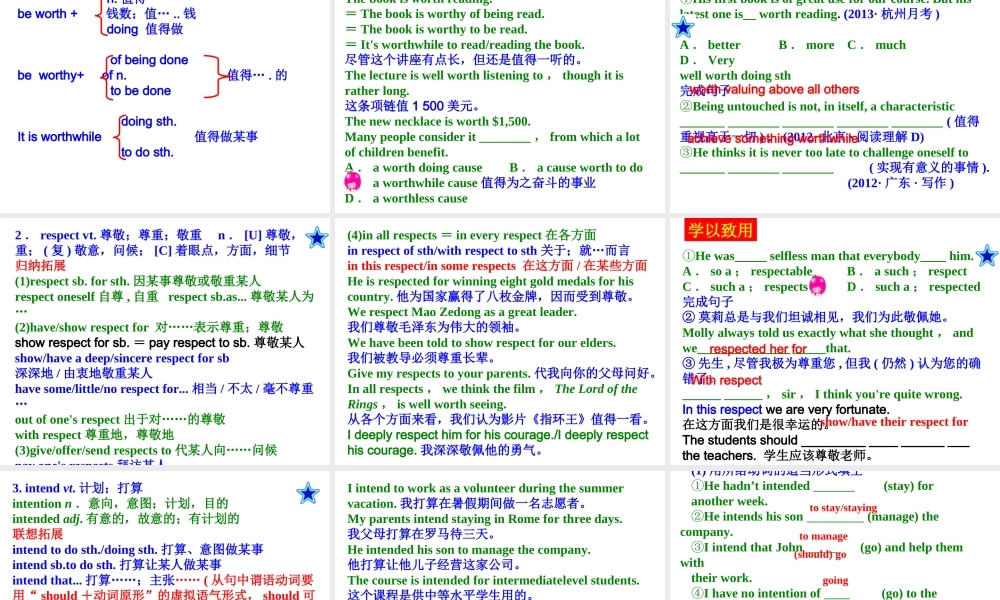1000x600 pixels.
Task: Click the blue star on '3. intend vt.' slide
Action: [x=308, y=493]
